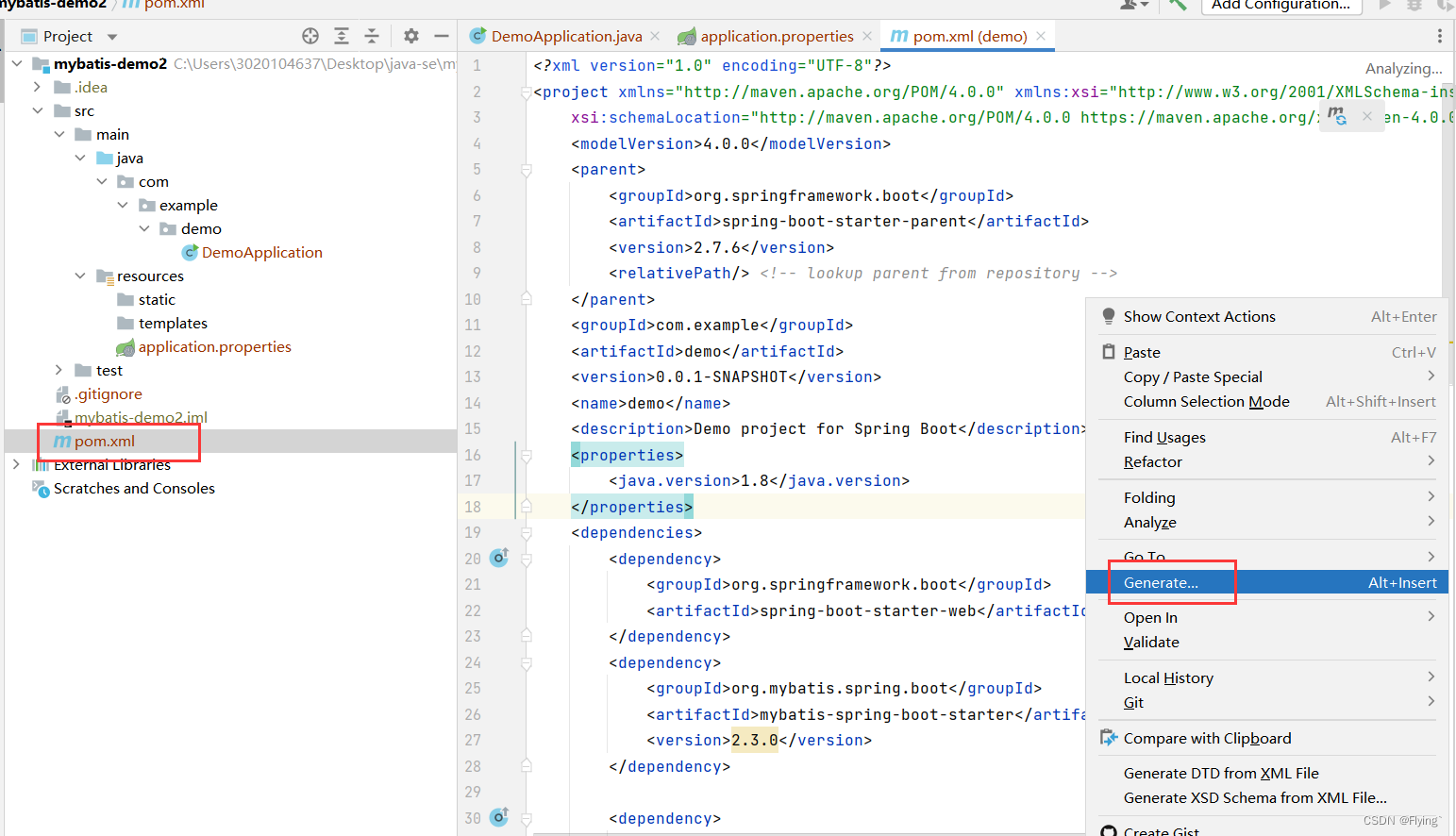Collapse the resources folder
This screenshot has height=836, width=1456.
pyautogui.click(x=80, y=276)
